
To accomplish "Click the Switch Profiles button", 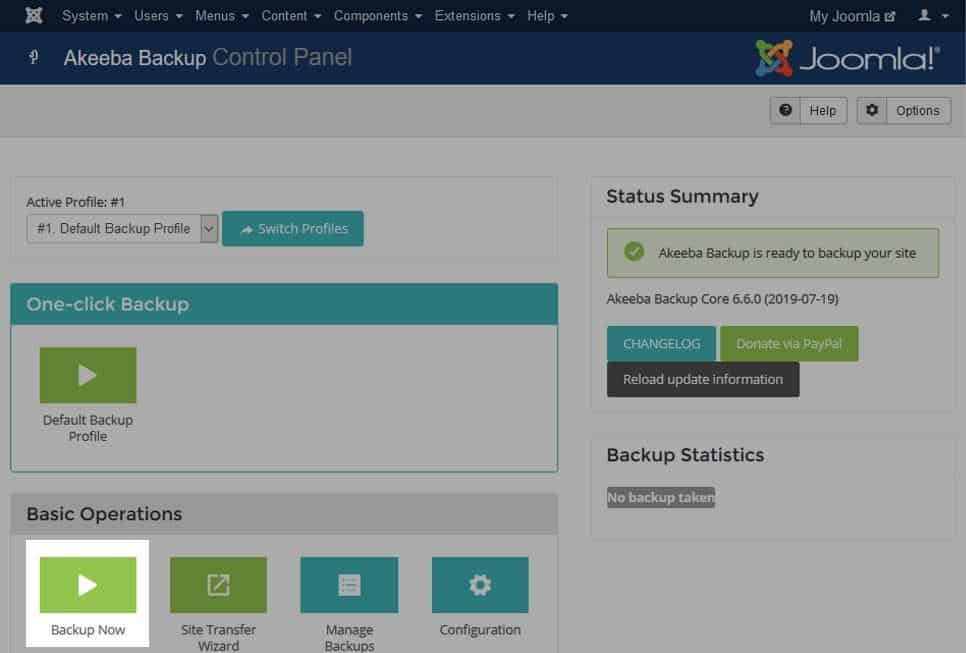I will click(293, 229).
